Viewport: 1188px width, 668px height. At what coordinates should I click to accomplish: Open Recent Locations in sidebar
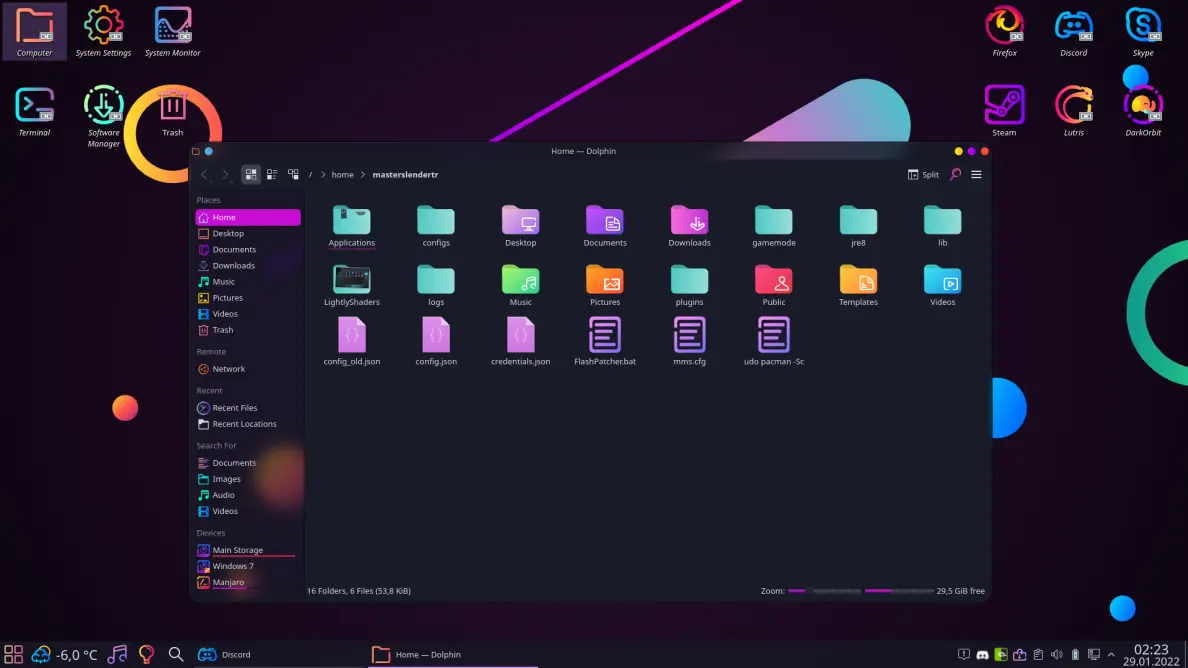[248, 424]
